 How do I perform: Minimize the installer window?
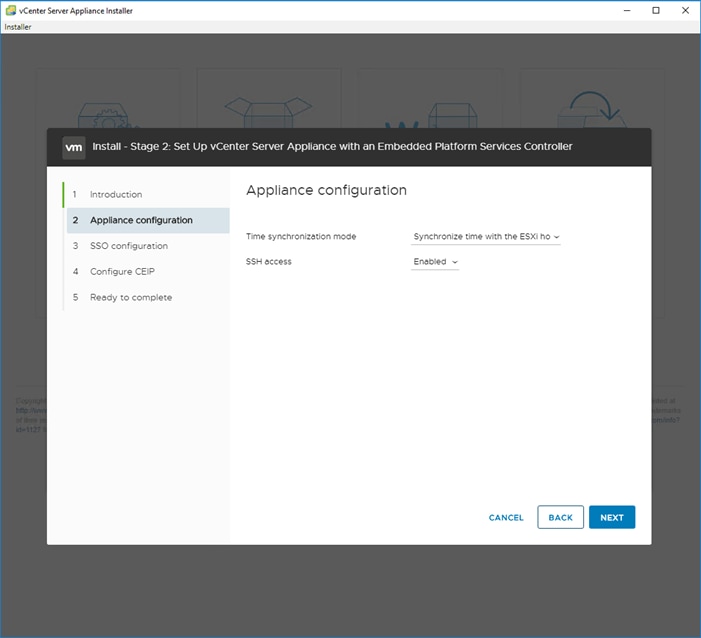pos(627,10)
